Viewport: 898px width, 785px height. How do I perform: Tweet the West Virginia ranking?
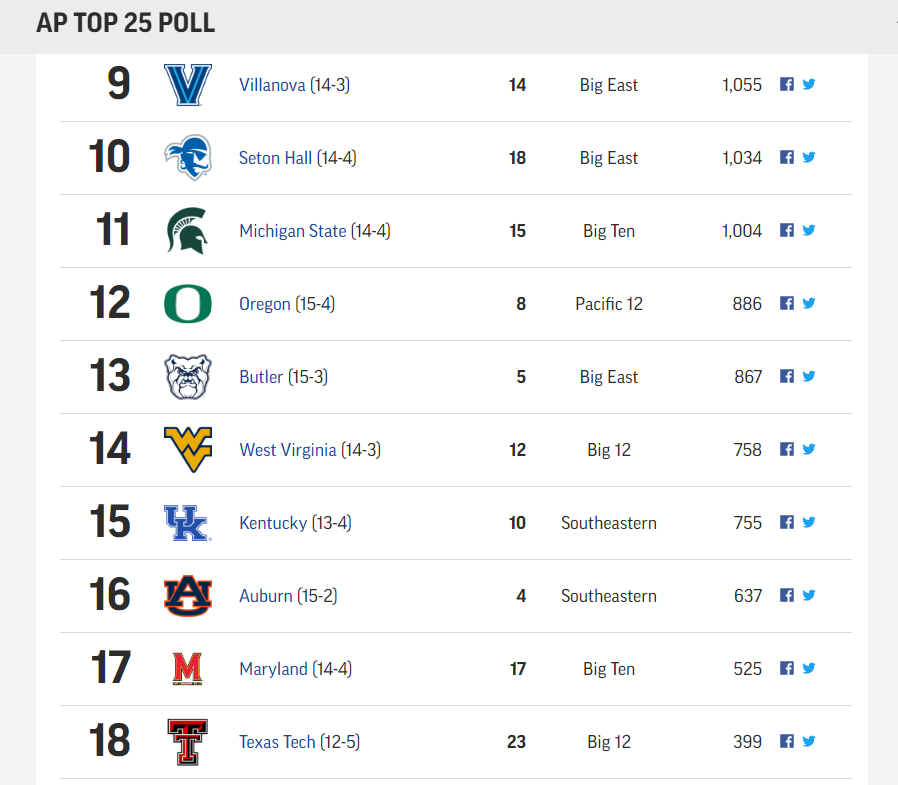point(809,449)
